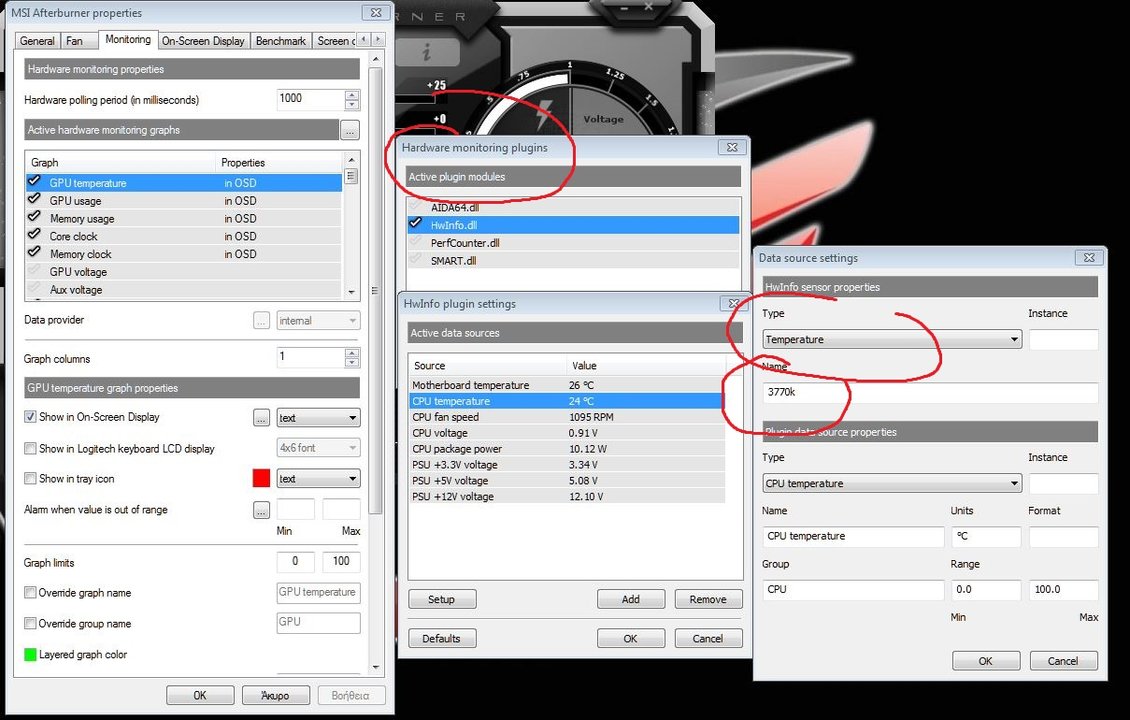This screenshot has height=720, width=1130.
Task: Open the Data provider internal dropdown
Action: [x=319, y=321]
